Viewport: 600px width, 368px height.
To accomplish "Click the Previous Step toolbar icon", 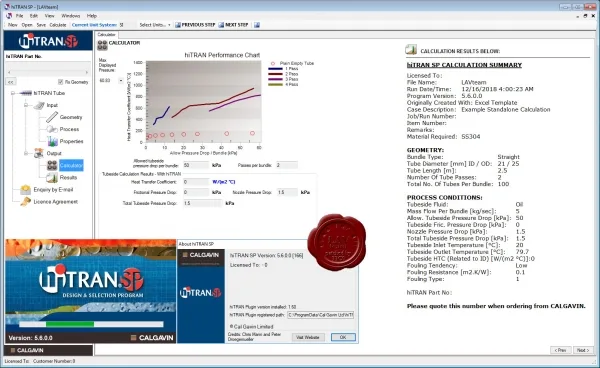I will pyautogui.click(x=178, y=25).
